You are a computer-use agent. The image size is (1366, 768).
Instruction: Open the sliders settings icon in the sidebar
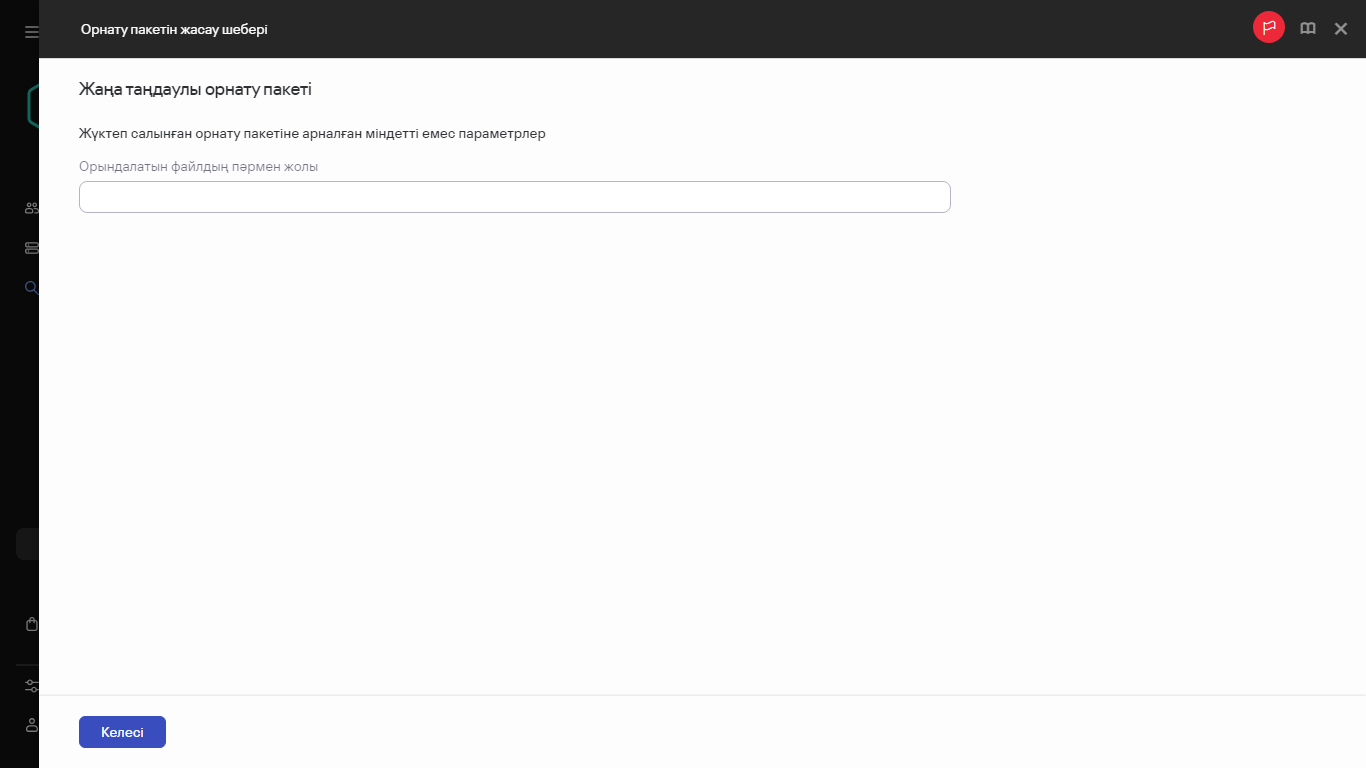(x=31, y=686)
